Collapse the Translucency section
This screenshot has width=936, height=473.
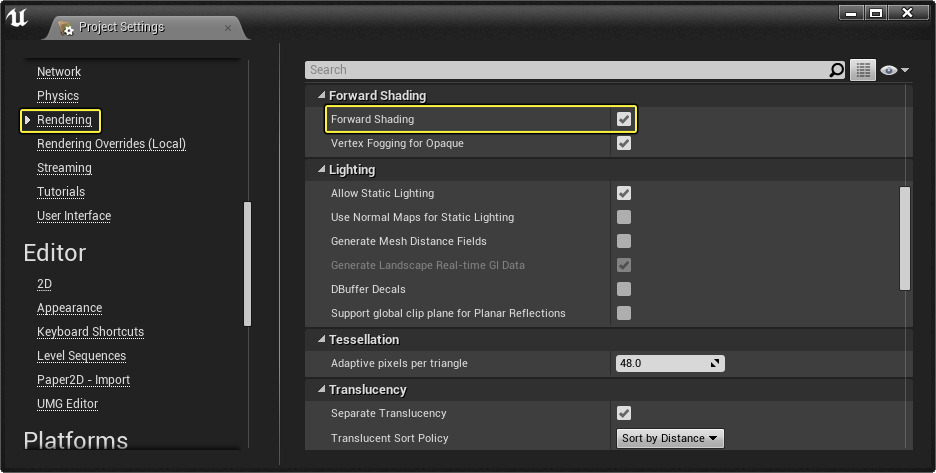point(322,389)
